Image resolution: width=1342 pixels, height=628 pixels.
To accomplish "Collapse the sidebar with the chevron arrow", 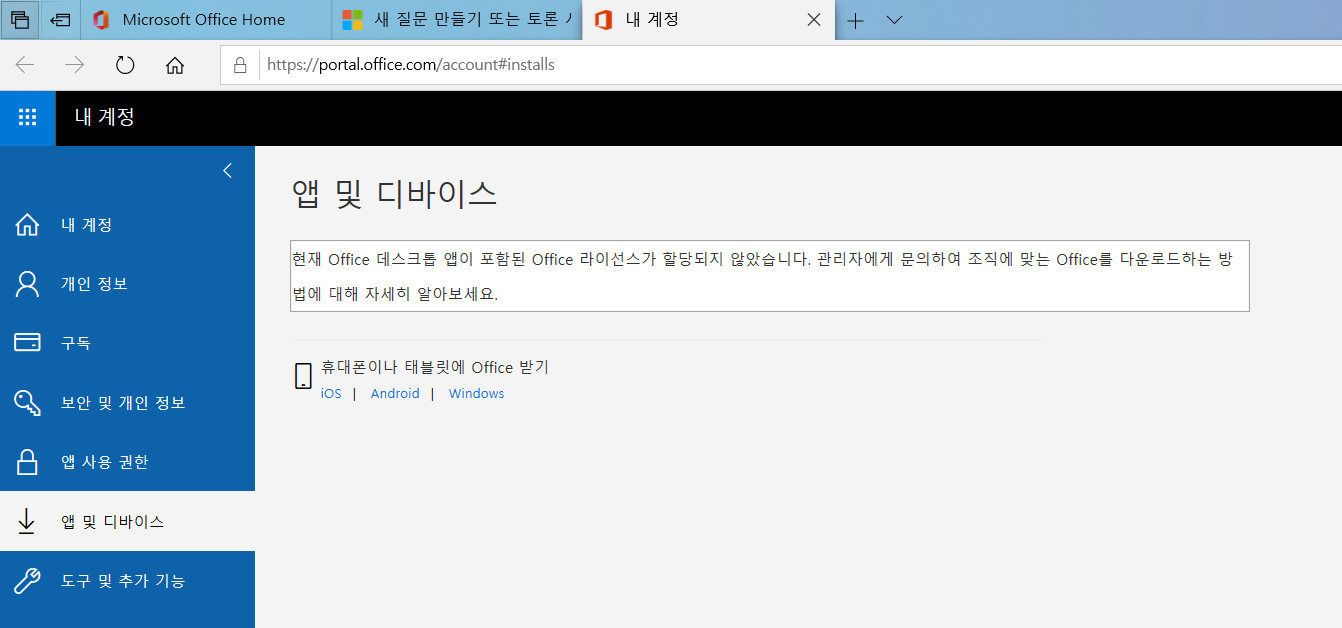I will click(227, 170).
